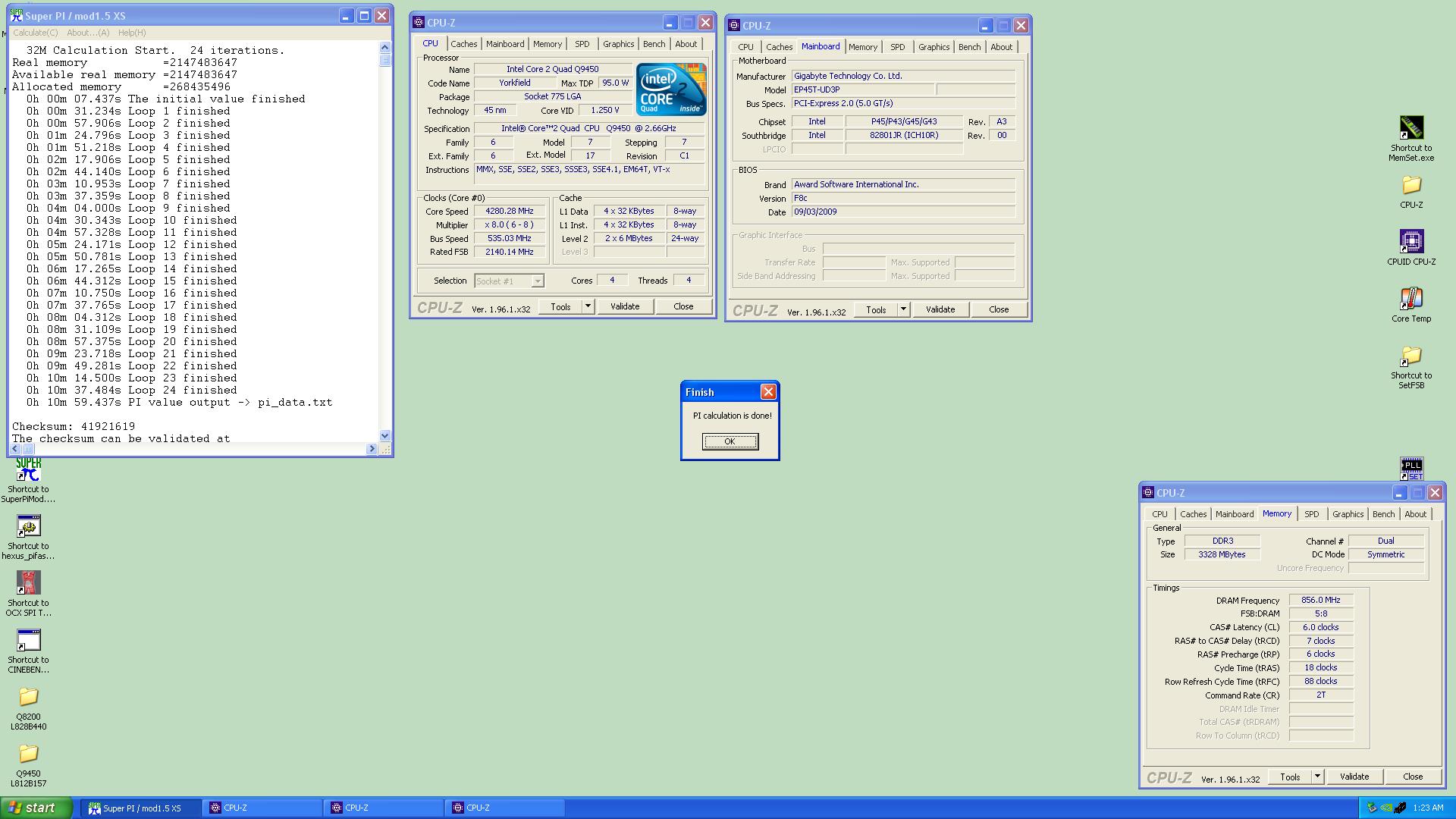Click Super PI horizontal scrollbar right arrow
1456x819 pixels.
(372, 449)
